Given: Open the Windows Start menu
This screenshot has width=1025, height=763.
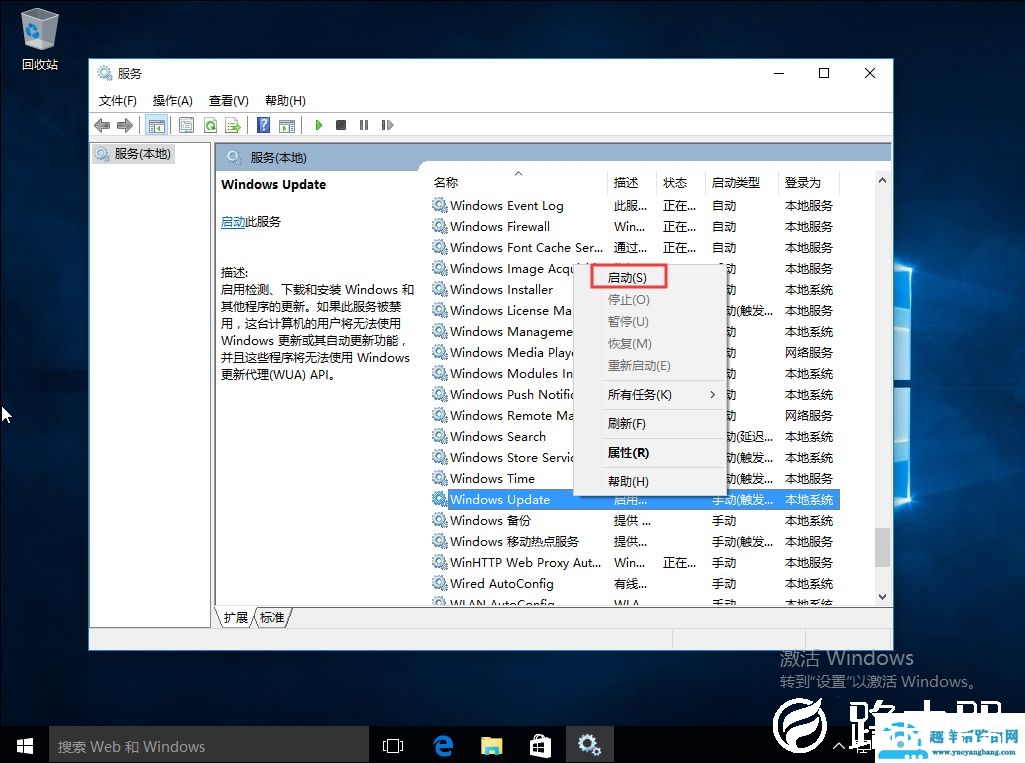Looking at the screenshot, I should 24,746.
